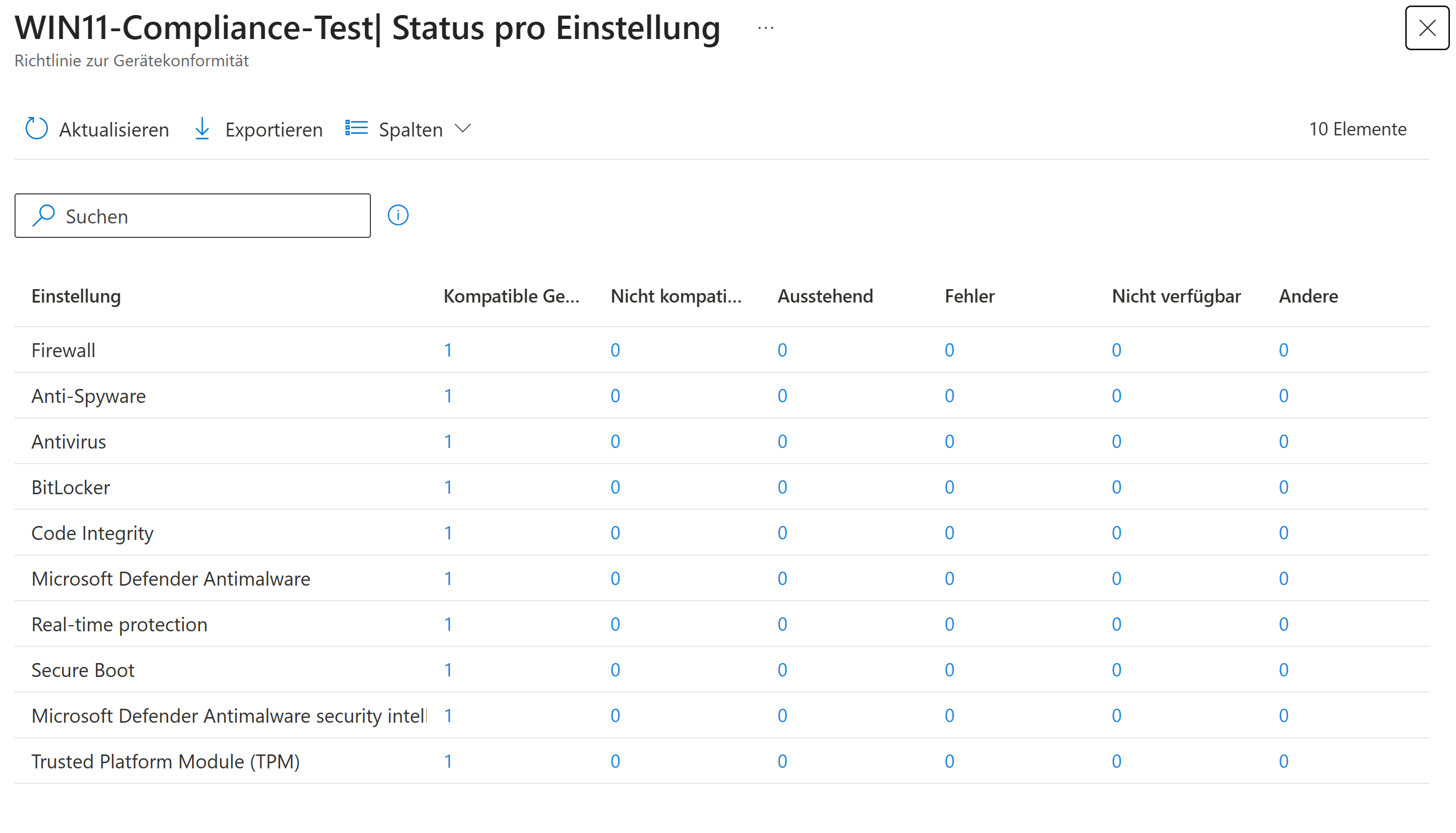Click the magnifier icon in search field

click(x=43, y=216)
